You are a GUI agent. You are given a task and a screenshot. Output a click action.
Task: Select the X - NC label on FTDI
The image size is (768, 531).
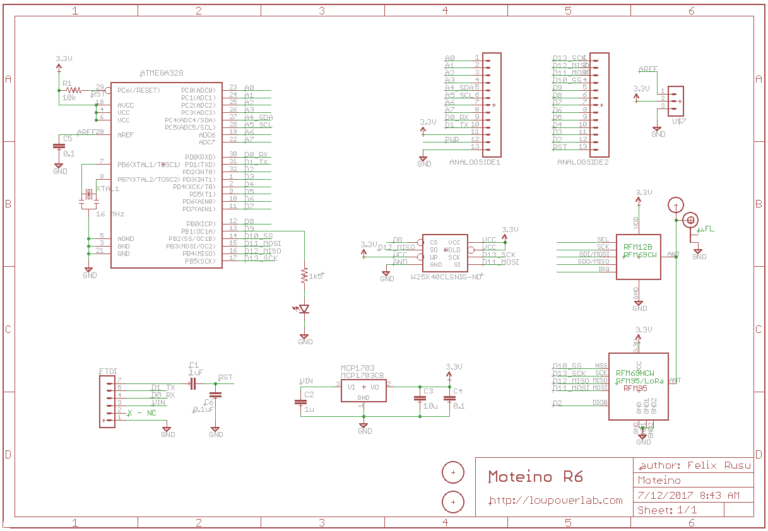point(142,413)
